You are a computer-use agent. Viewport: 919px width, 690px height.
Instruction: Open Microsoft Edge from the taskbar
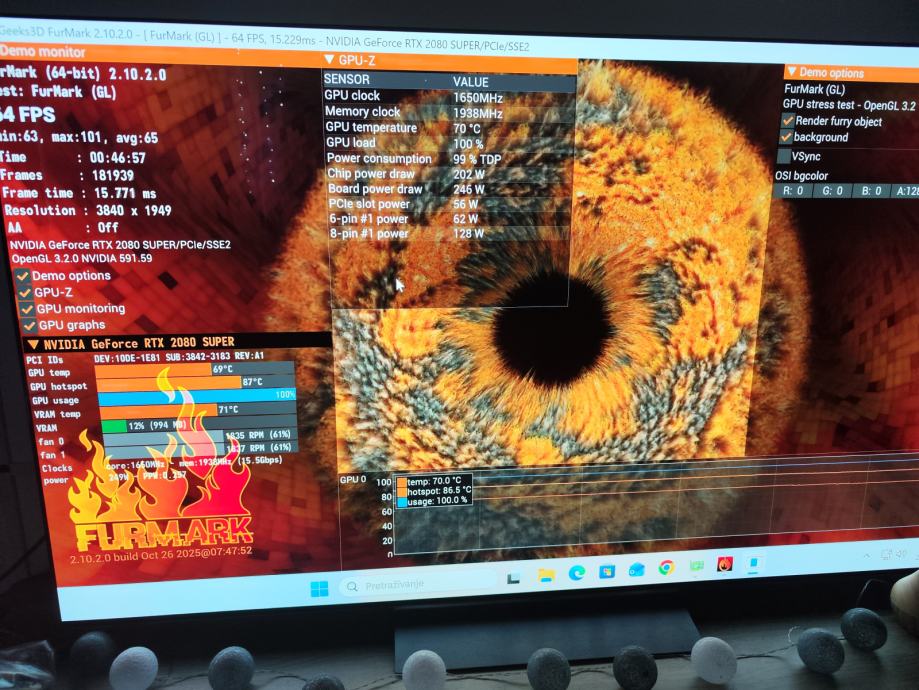(x=577, y=573)
